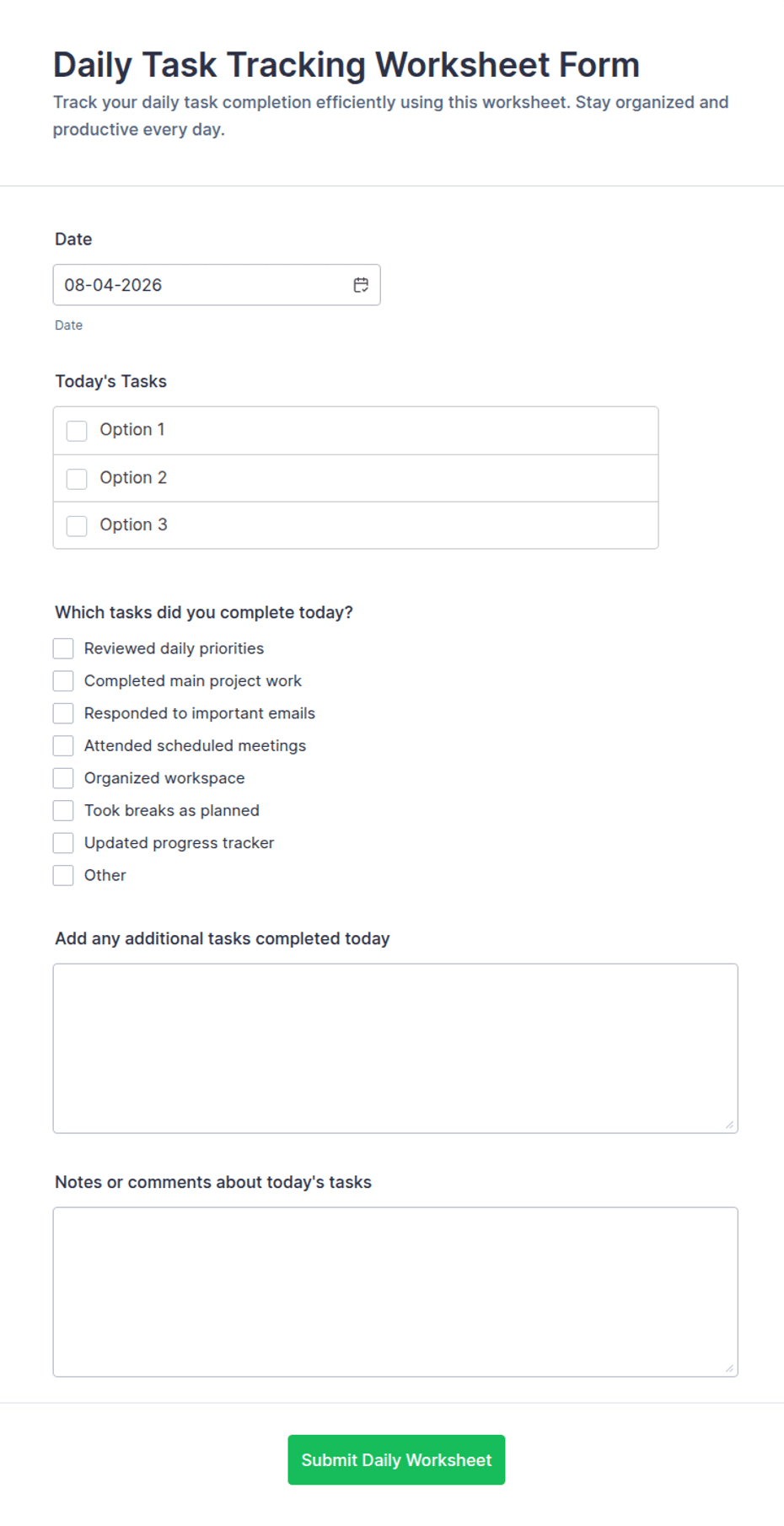Viewport: 784px width, 1526px height.
Task: Grab notes textarea resize handle
Action: 729,1367
